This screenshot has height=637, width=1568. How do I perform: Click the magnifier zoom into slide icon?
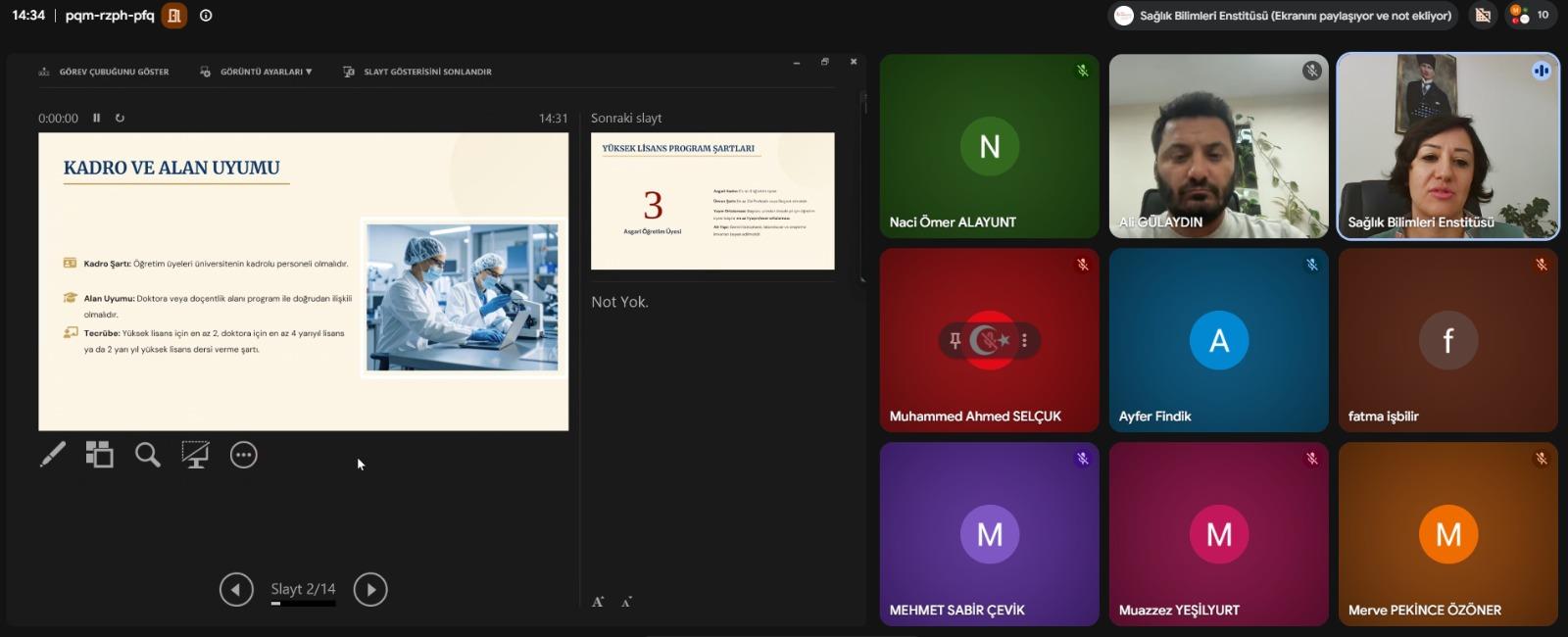(x=148, y=455)
